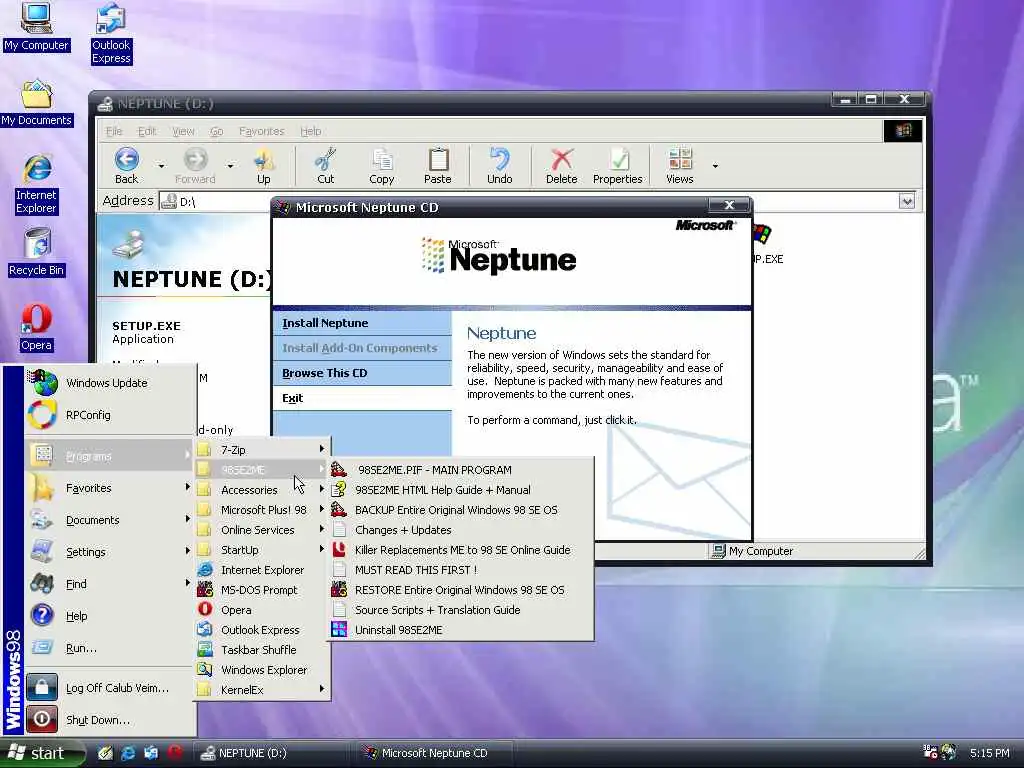Expand the 7-Zip programs folder
Viewport: 1024px width, 768px height.
(262, 450)
